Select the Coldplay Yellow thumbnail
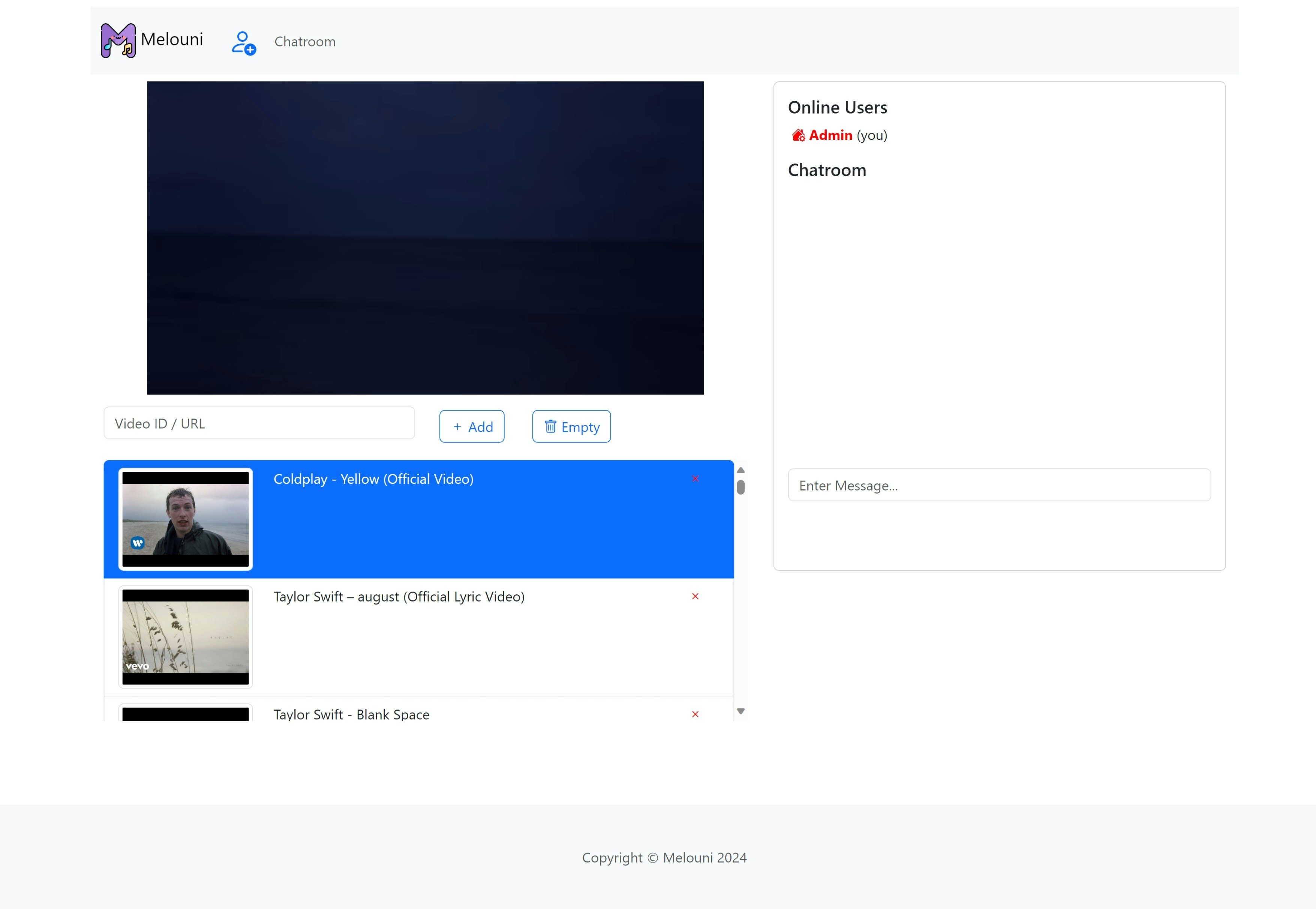This screenshot has width=1316, height=909. (x=186, y=519)
